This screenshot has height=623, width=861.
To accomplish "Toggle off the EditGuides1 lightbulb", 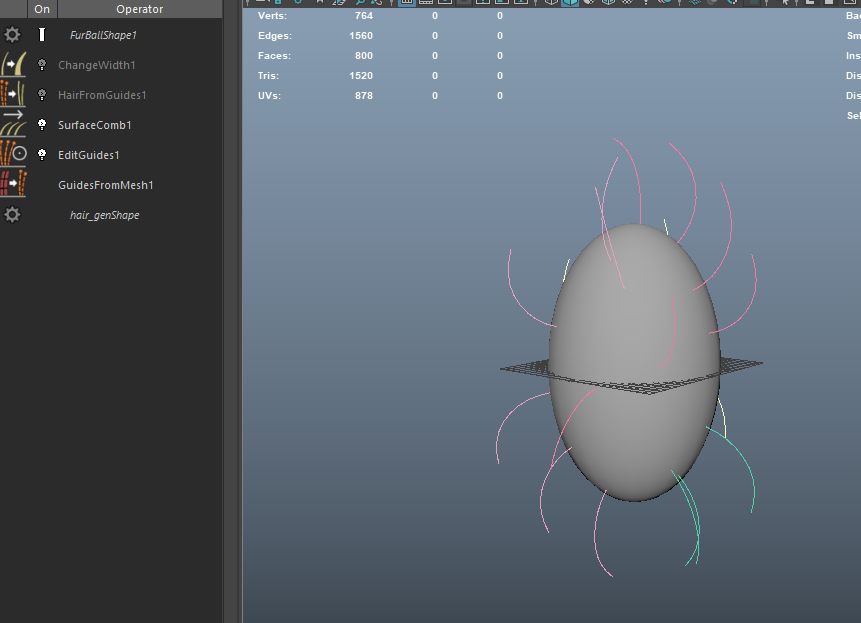I will 42,155.
